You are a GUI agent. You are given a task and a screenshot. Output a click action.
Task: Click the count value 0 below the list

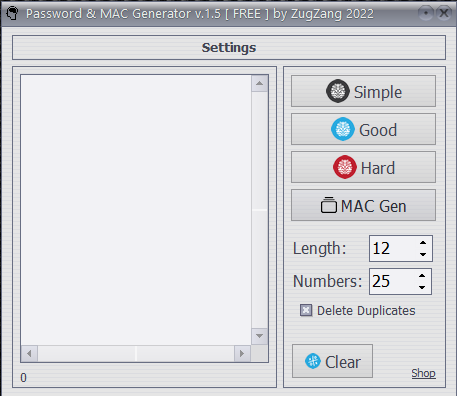point(23,378)
